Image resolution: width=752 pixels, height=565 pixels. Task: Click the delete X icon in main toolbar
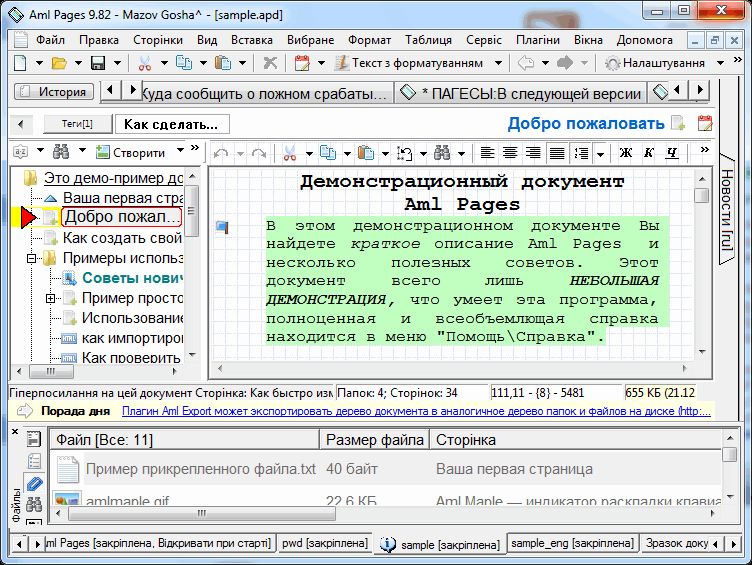click(x=270, y=63)
